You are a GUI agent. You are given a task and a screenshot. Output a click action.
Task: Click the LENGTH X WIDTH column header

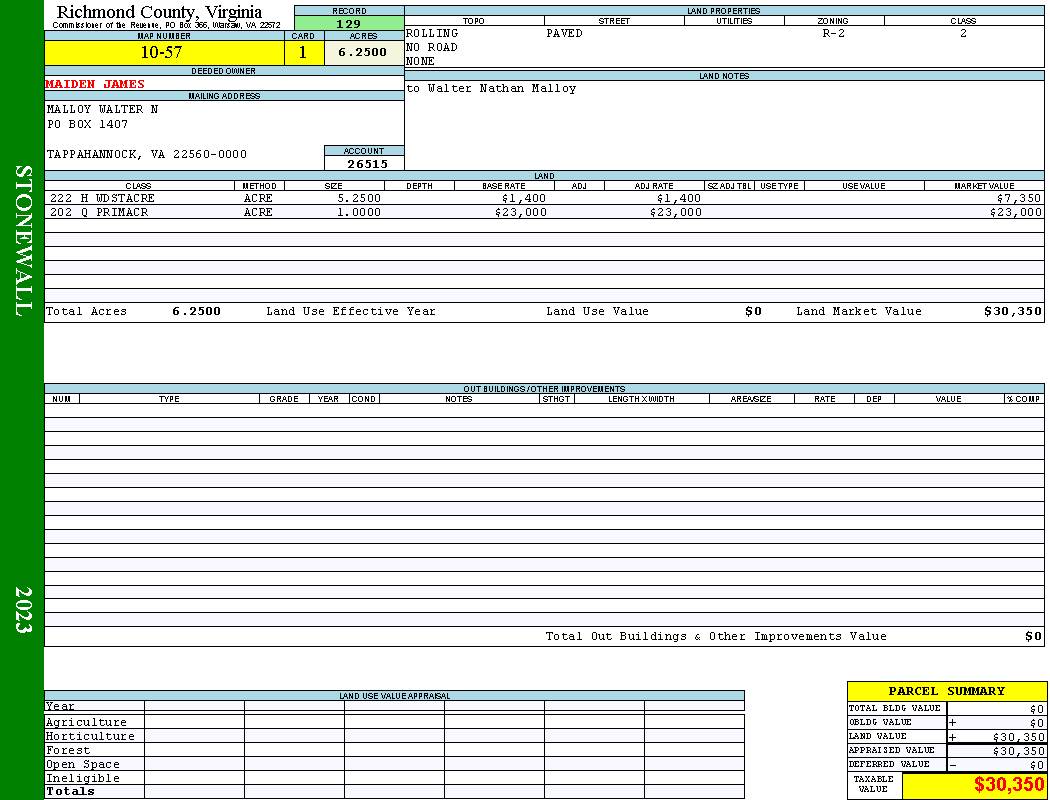tap(642, 399)
